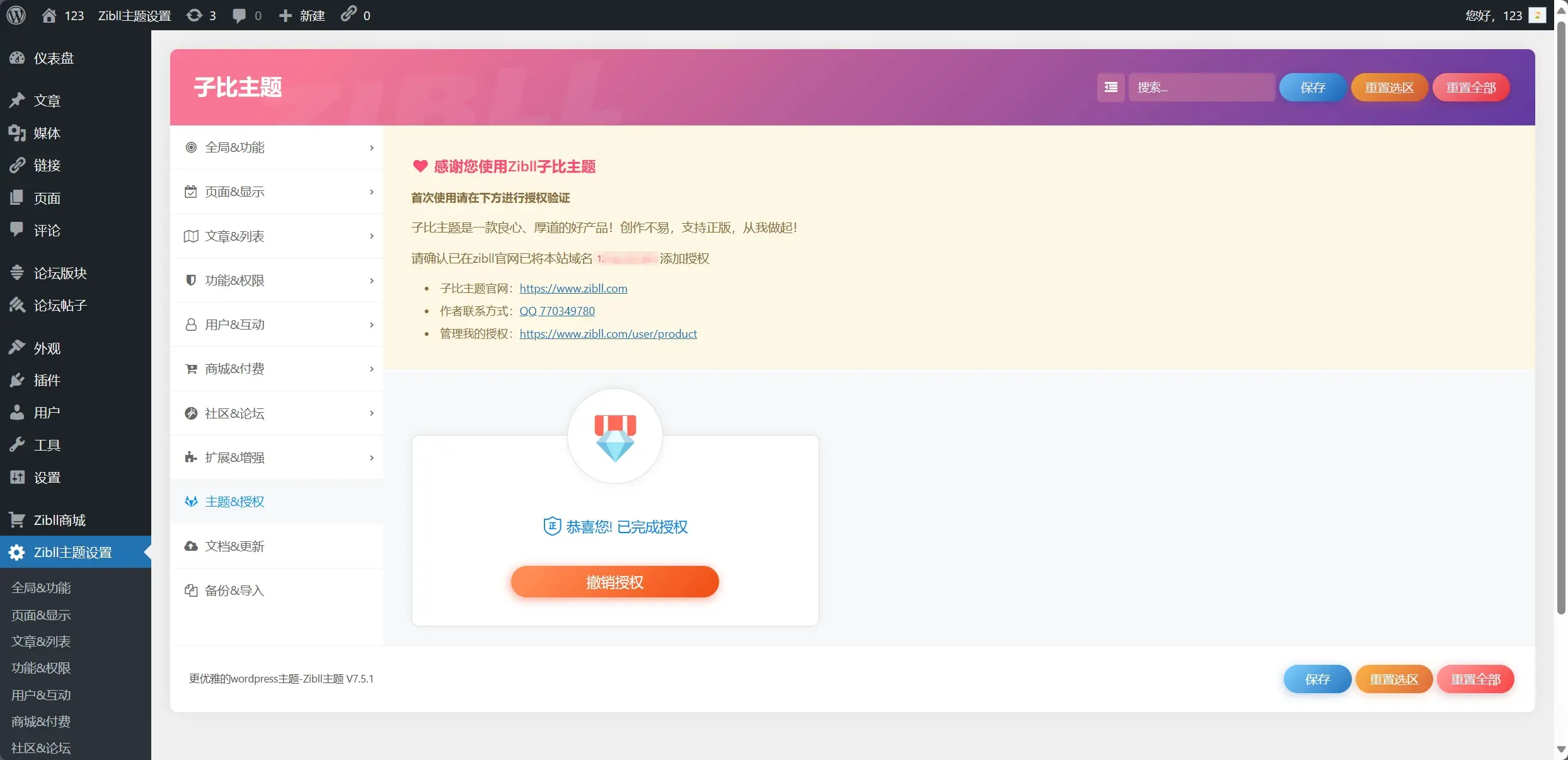Viewport: 1568px width, 760px height.
Task: Open the 文档&更新 settings tab
Action: [277, 546]
